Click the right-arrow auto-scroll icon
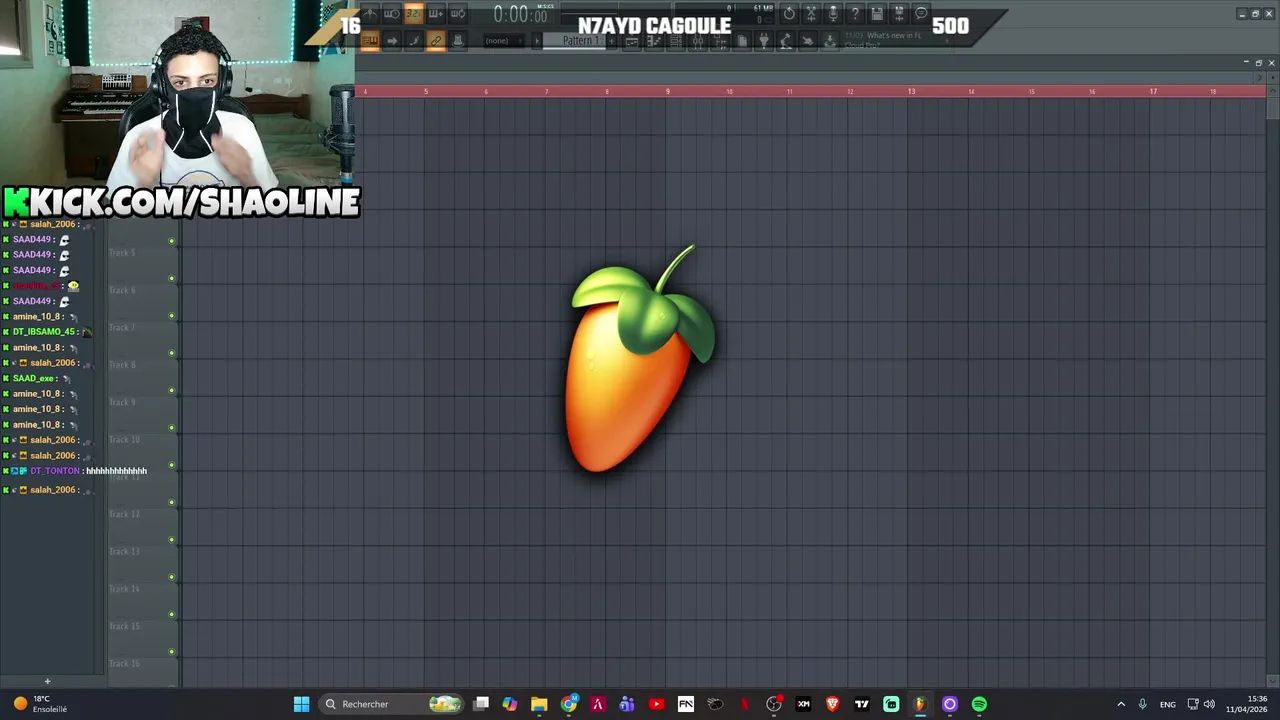 click(x=391, y=41)
